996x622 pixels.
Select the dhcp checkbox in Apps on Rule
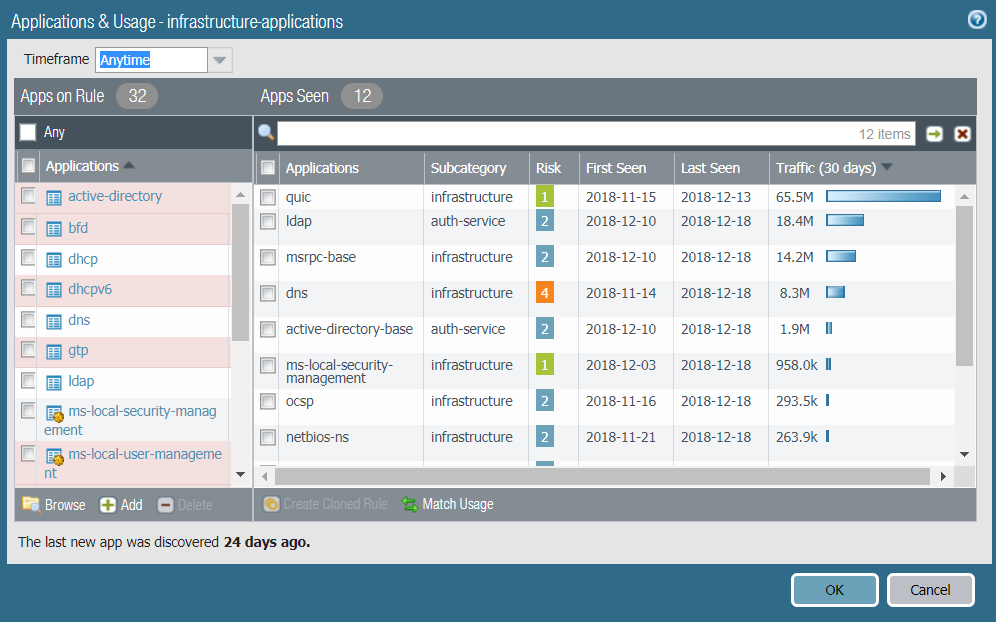[x=28, y=259]
